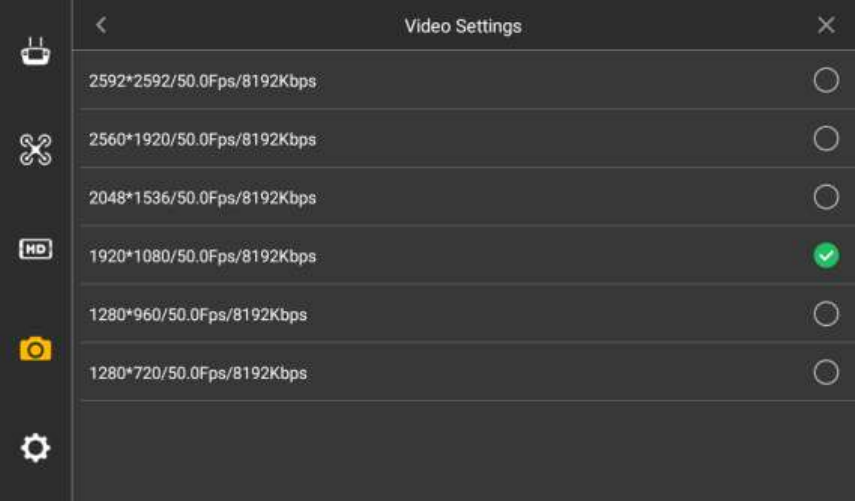This screenshot has height=501, width=855.
Task: Close the Video Settings panel
Action: click(x=826, y=25)
